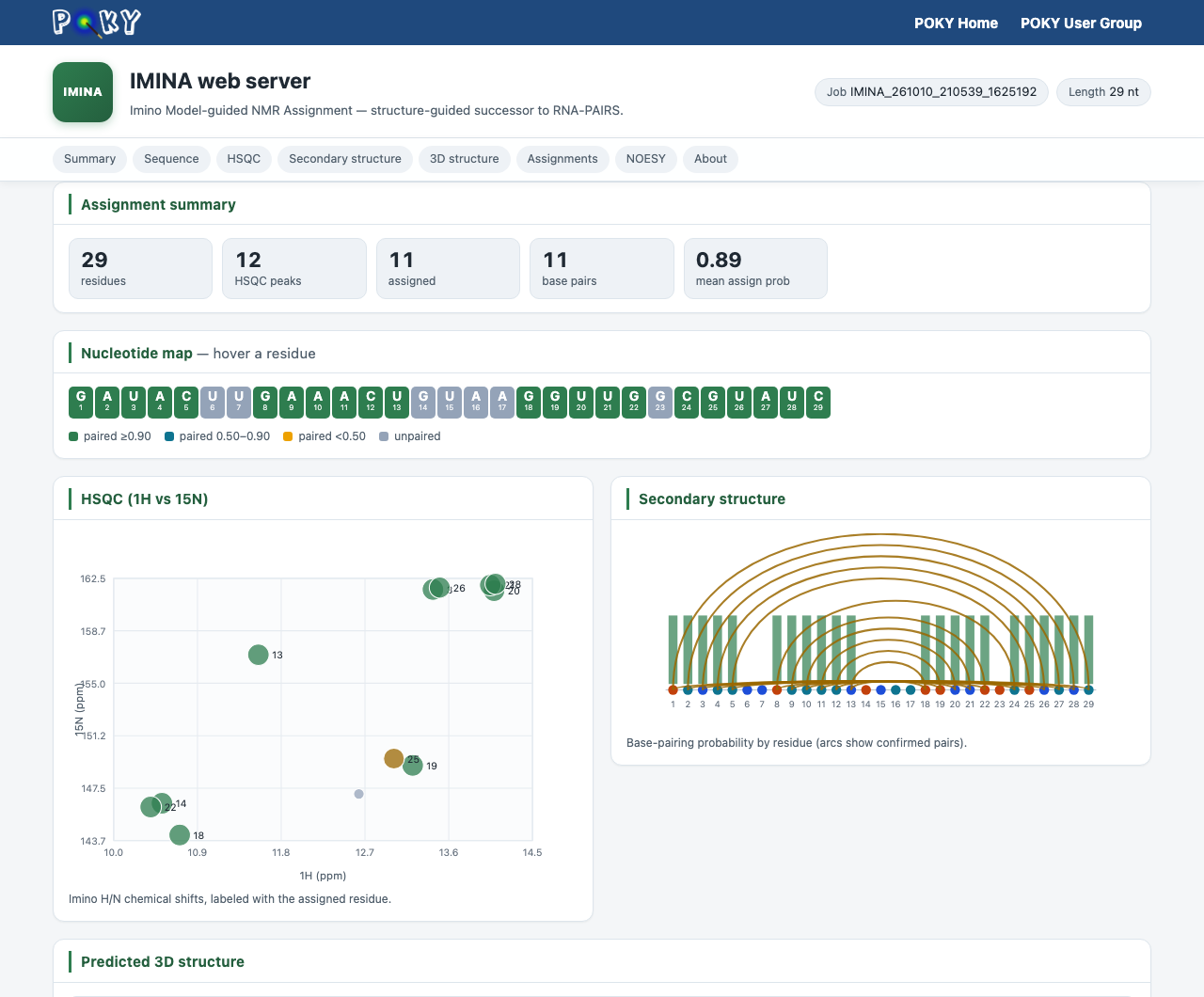This screenshot has width=1204, height=997.
Task: Select nucleotide C5 in the map
Action: click(x=186, y=402)
